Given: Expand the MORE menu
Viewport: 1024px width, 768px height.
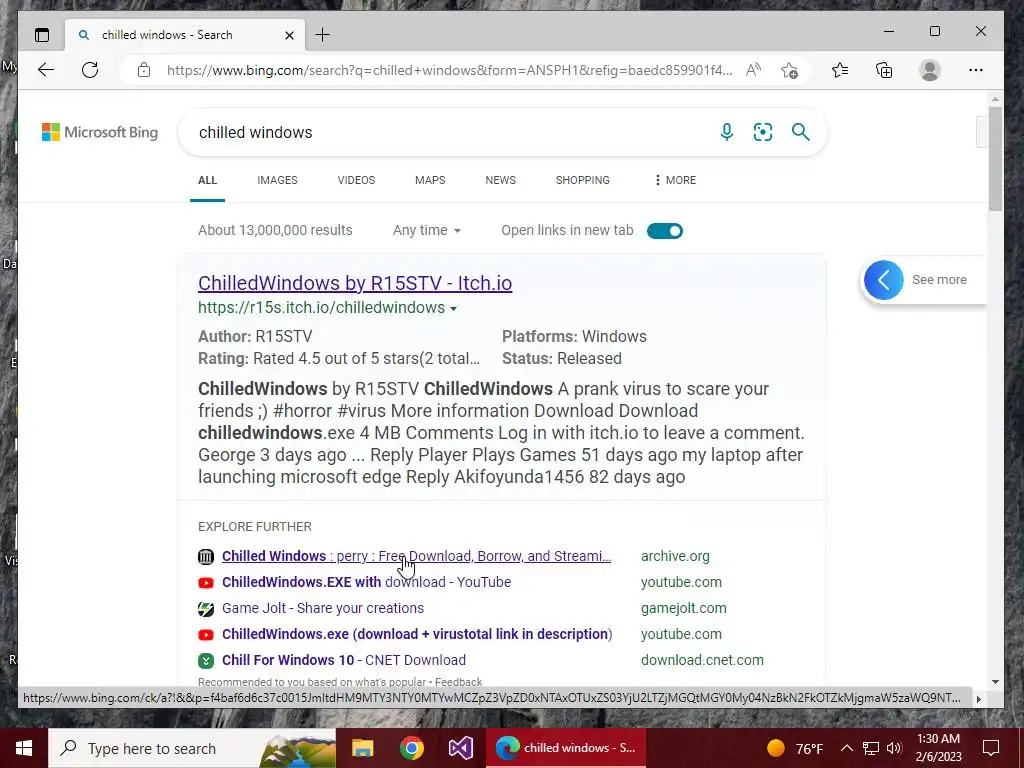Looking at the screenshot, I should click(x=675, y=180).
